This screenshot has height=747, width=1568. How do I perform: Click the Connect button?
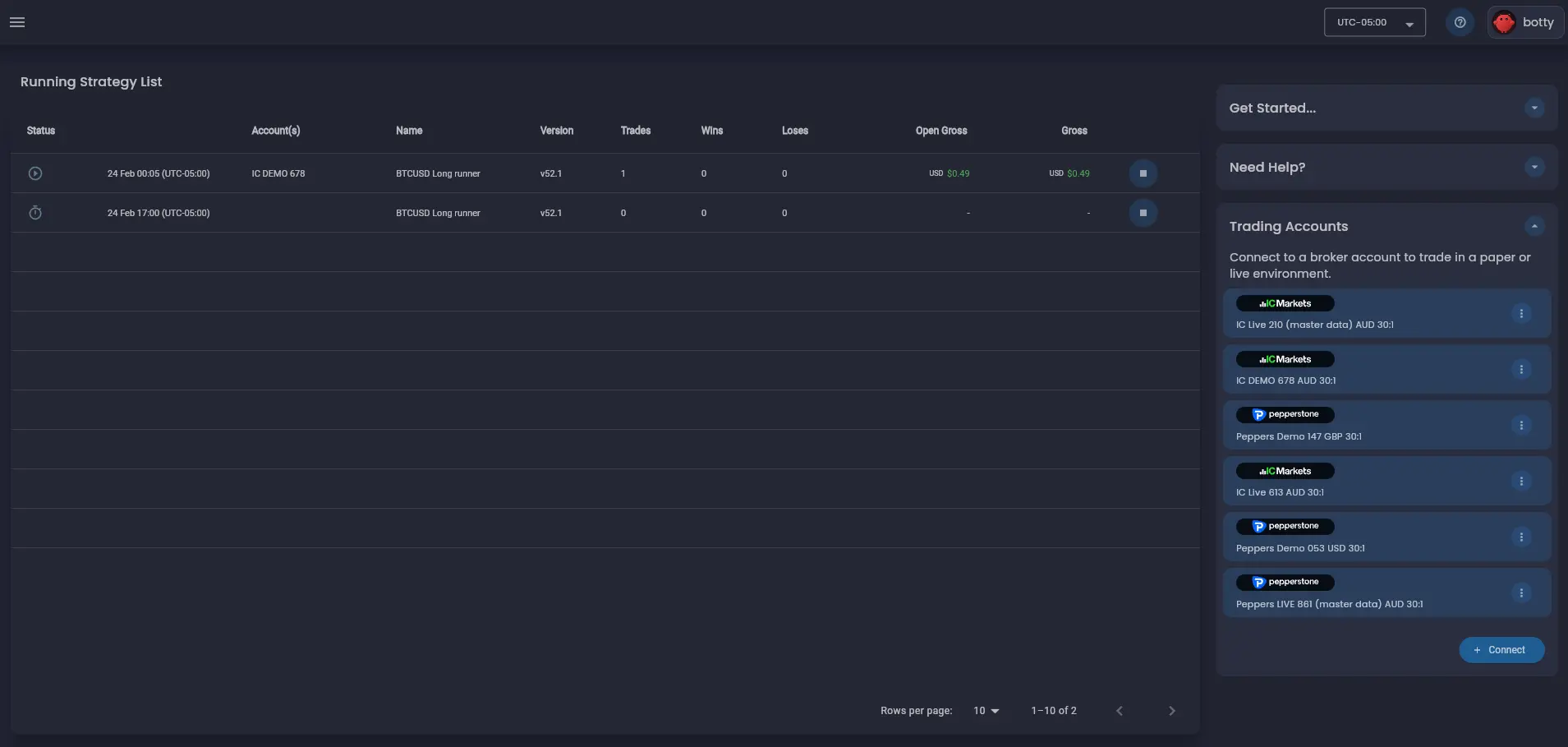[x=1501, y=649]
